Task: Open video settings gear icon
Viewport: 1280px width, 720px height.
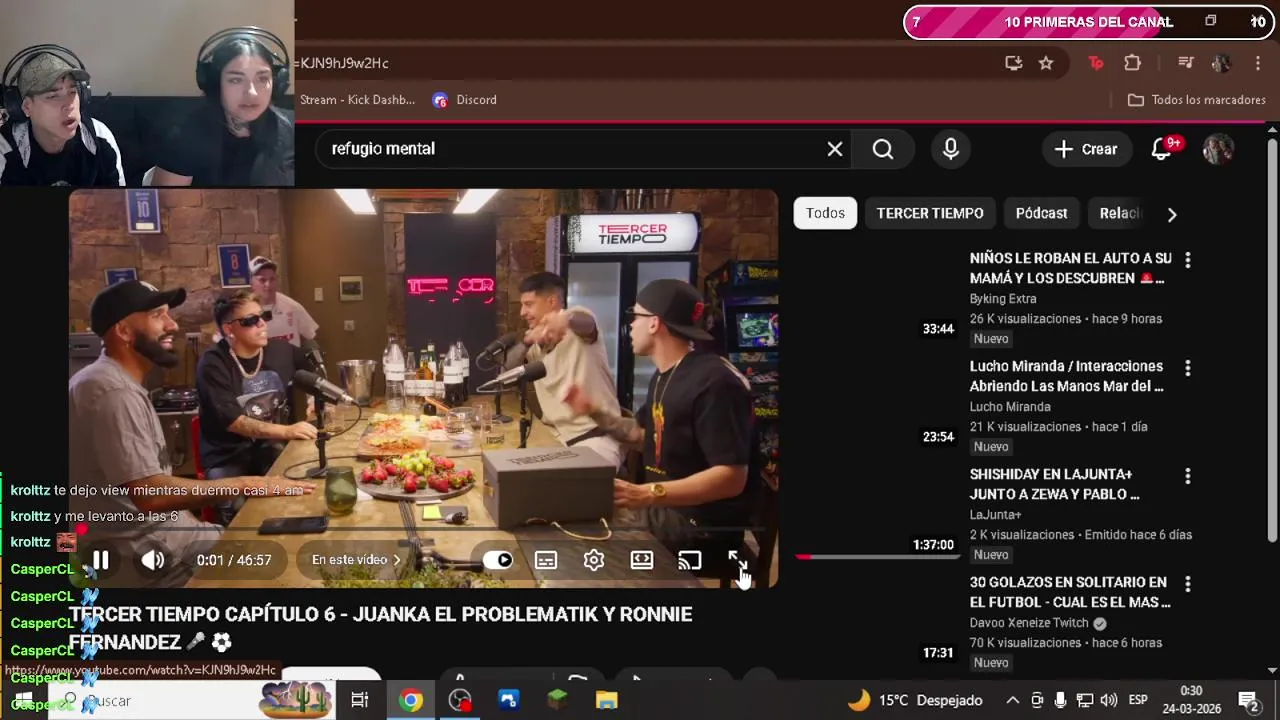Action: point(594,560)
